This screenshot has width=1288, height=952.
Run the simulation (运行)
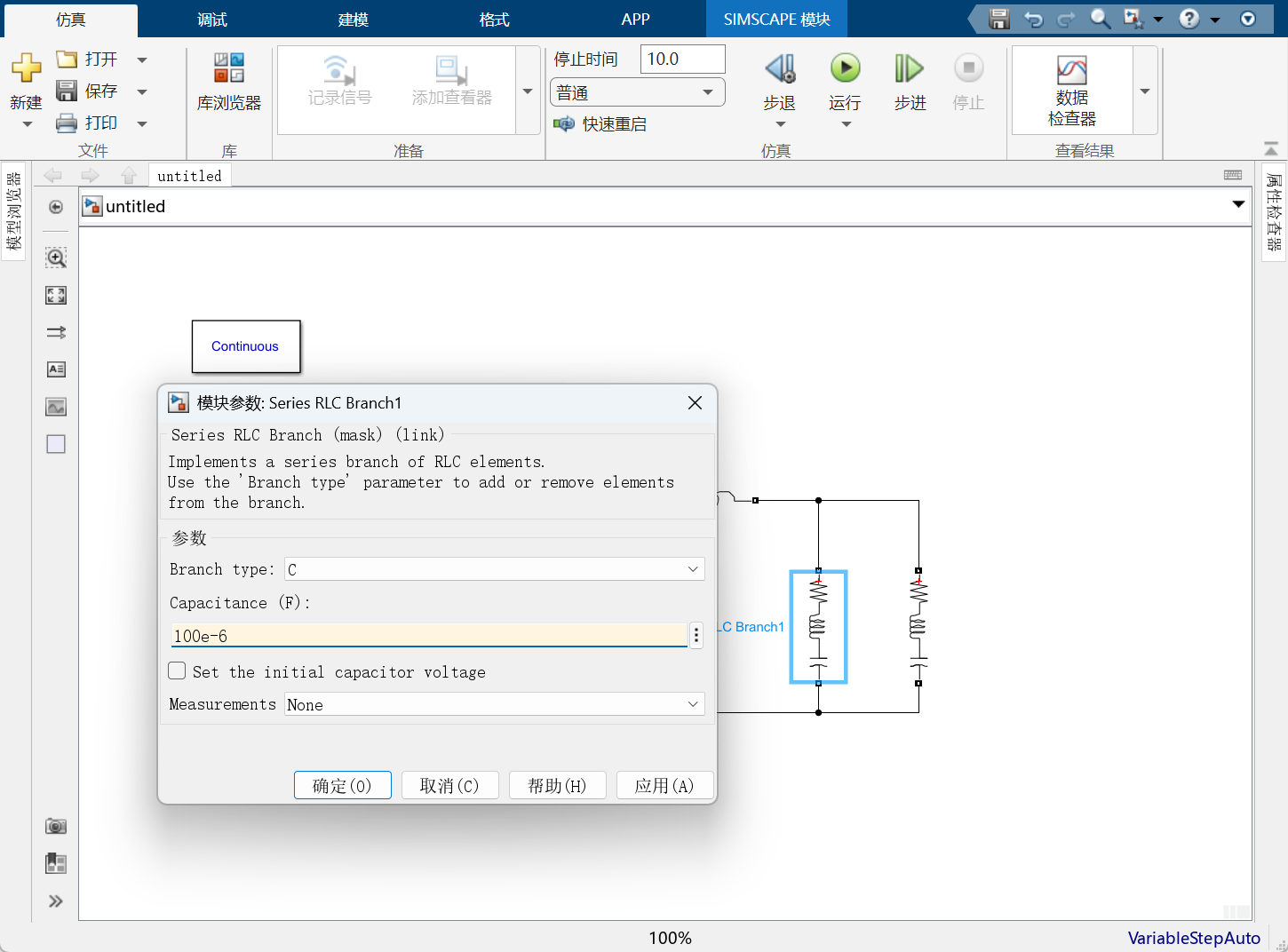click(x=845, y=82)
